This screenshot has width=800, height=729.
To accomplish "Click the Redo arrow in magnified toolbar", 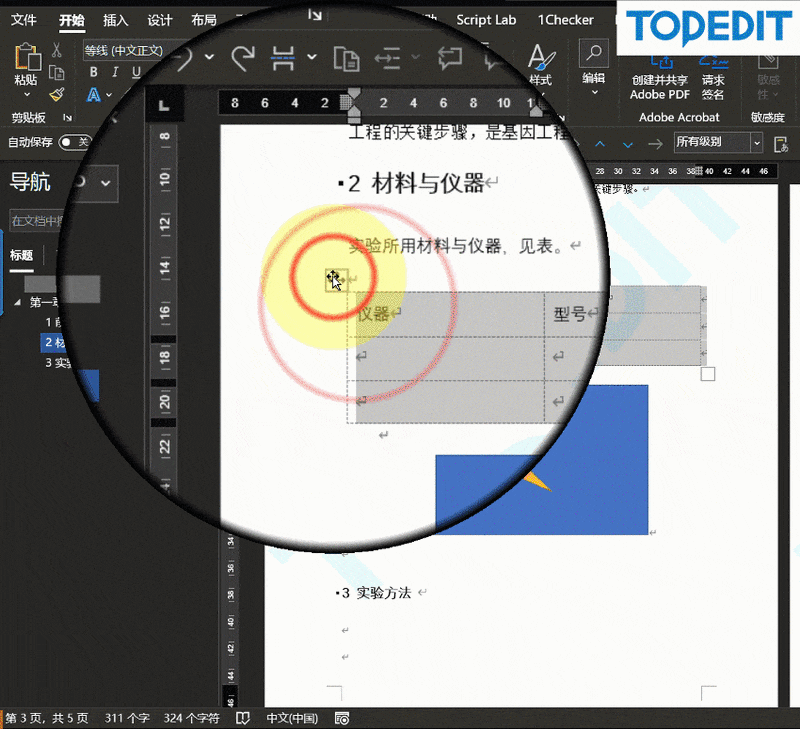I will click(x=242, y=57).
